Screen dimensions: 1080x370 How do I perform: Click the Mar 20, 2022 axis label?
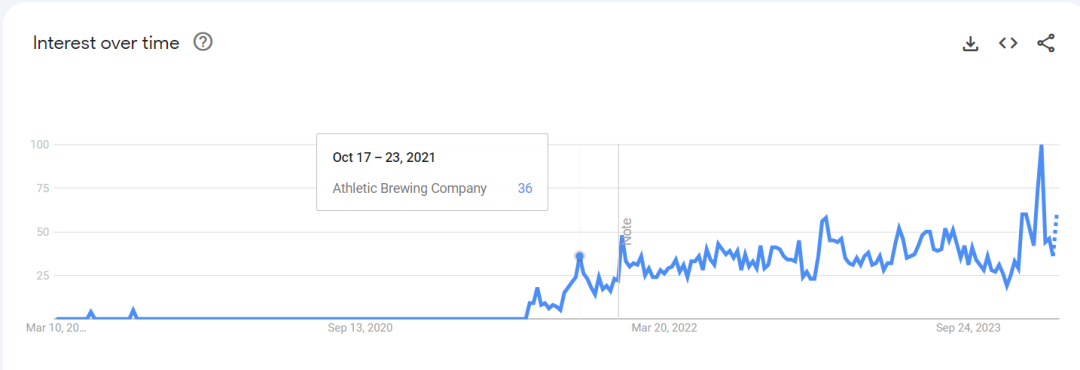664,328
